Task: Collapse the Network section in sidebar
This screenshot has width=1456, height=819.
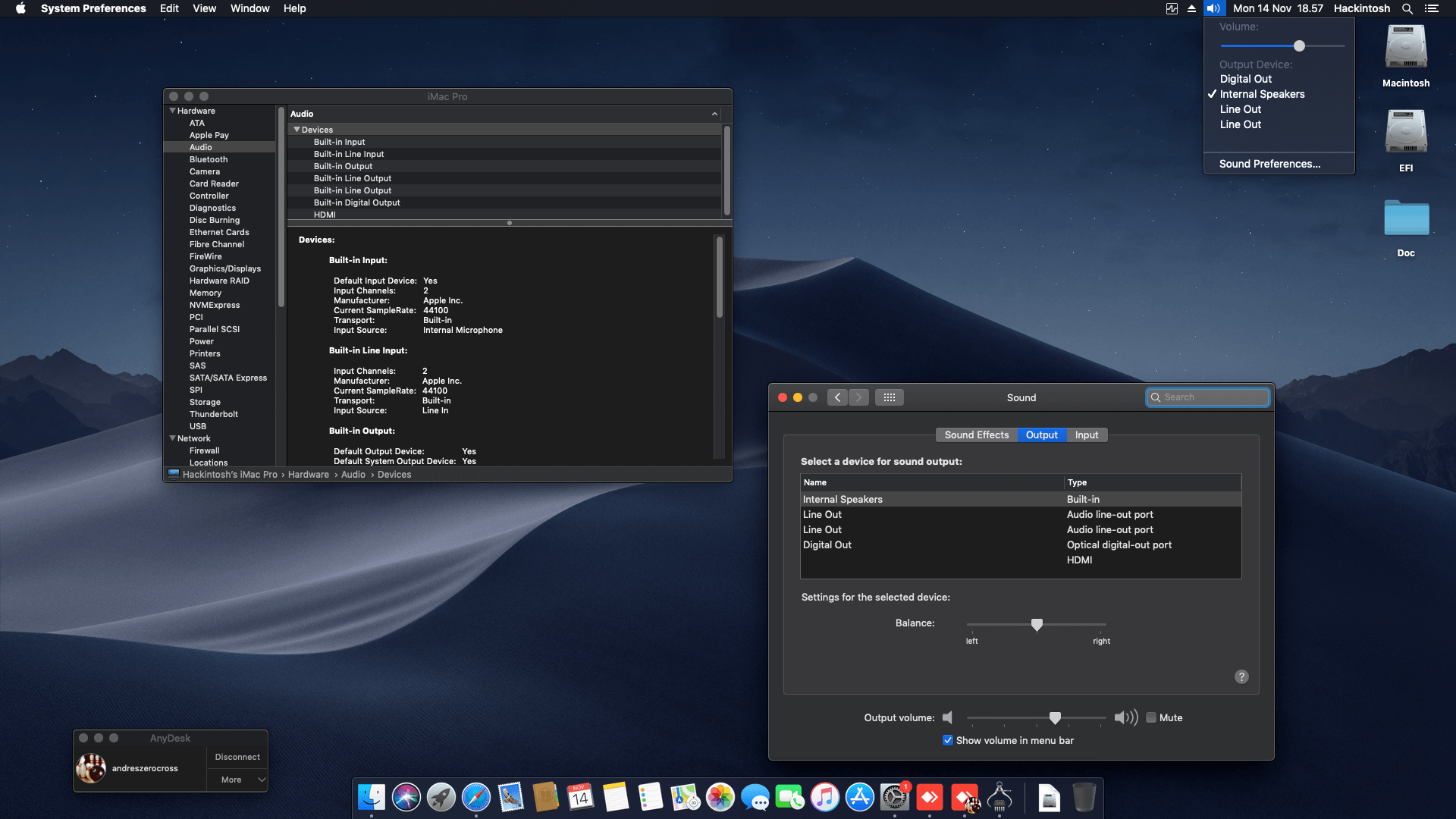Action: [172, 438]
